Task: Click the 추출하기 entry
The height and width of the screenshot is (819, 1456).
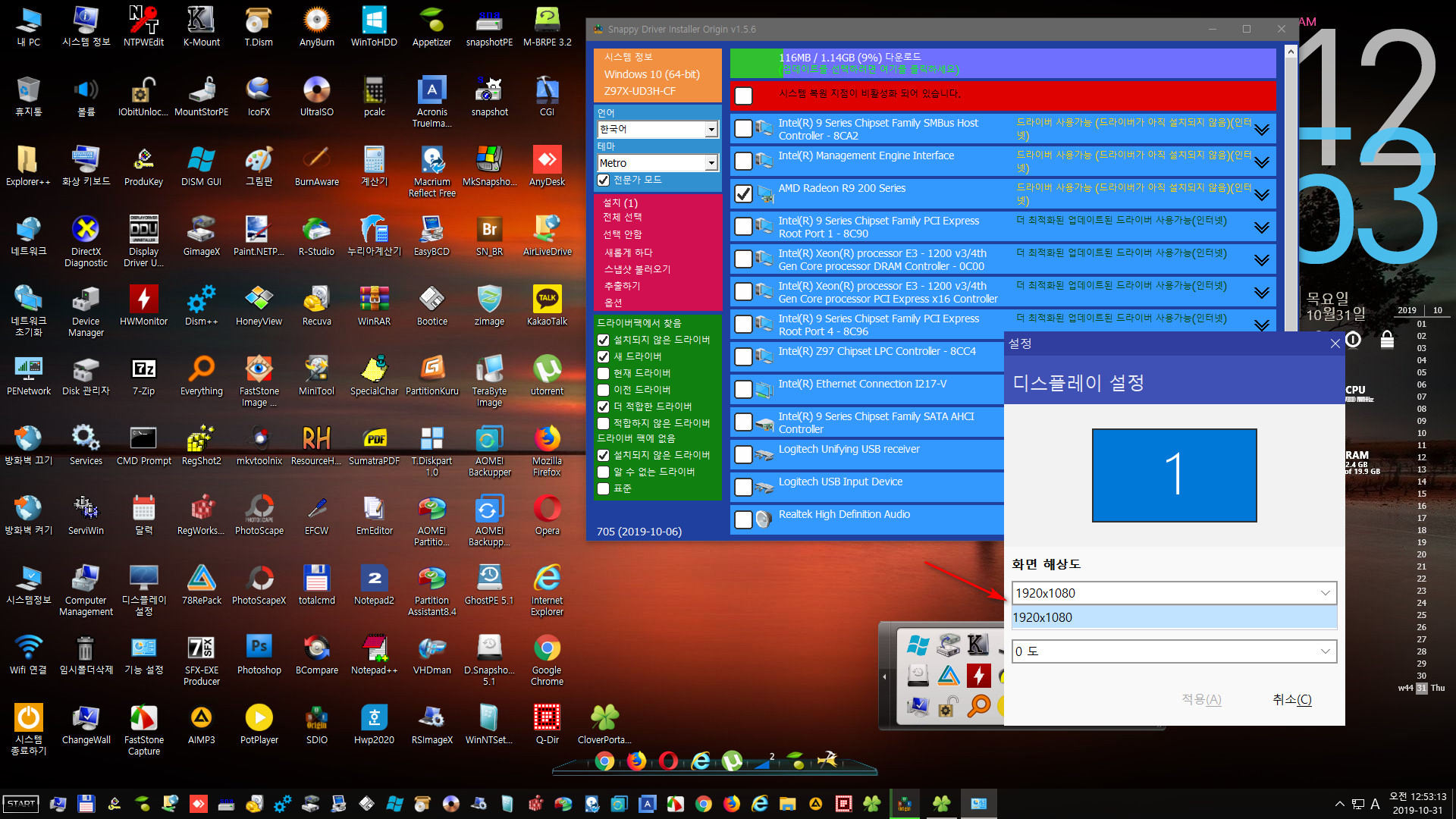Action: [622, 286]
